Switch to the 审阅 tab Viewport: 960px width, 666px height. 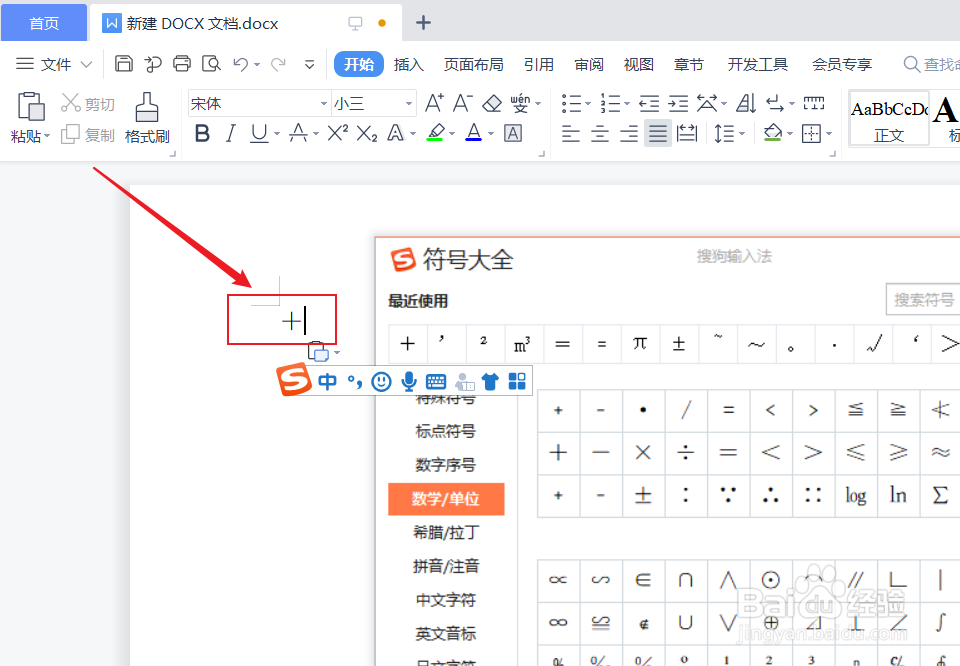coord(589,64)
